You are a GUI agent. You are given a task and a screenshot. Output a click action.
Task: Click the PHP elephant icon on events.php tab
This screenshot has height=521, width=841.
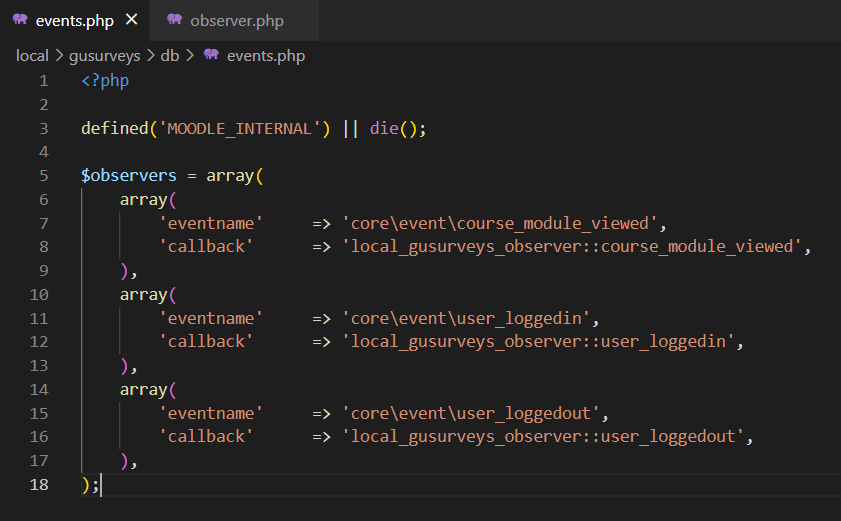click(20, 19)
